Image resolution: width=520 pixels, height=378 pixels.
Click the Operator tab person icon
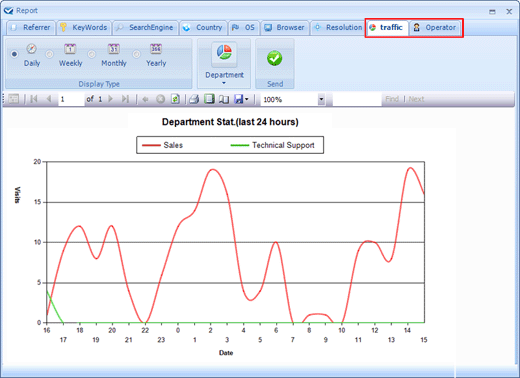(x=416, y=27)
